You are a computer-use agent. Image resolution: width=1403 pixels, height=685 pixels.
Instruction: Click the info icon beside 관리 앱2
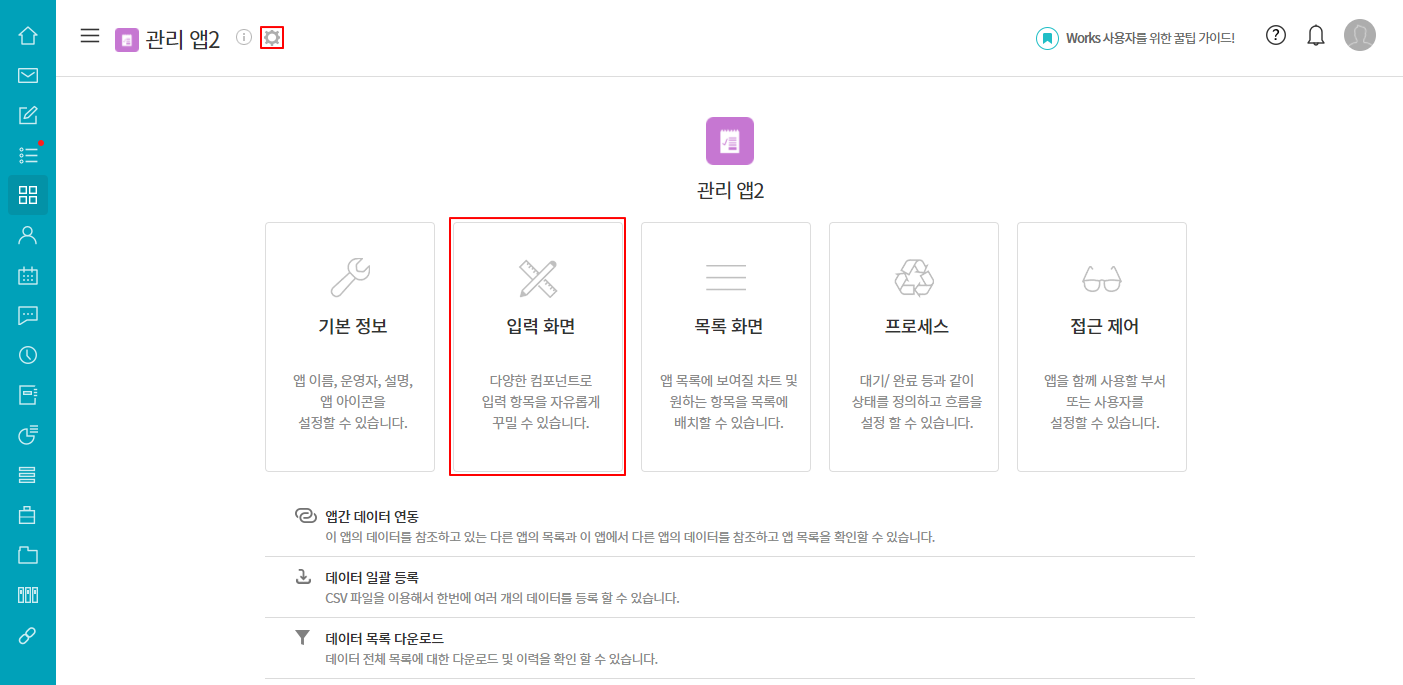pos(244,38)
